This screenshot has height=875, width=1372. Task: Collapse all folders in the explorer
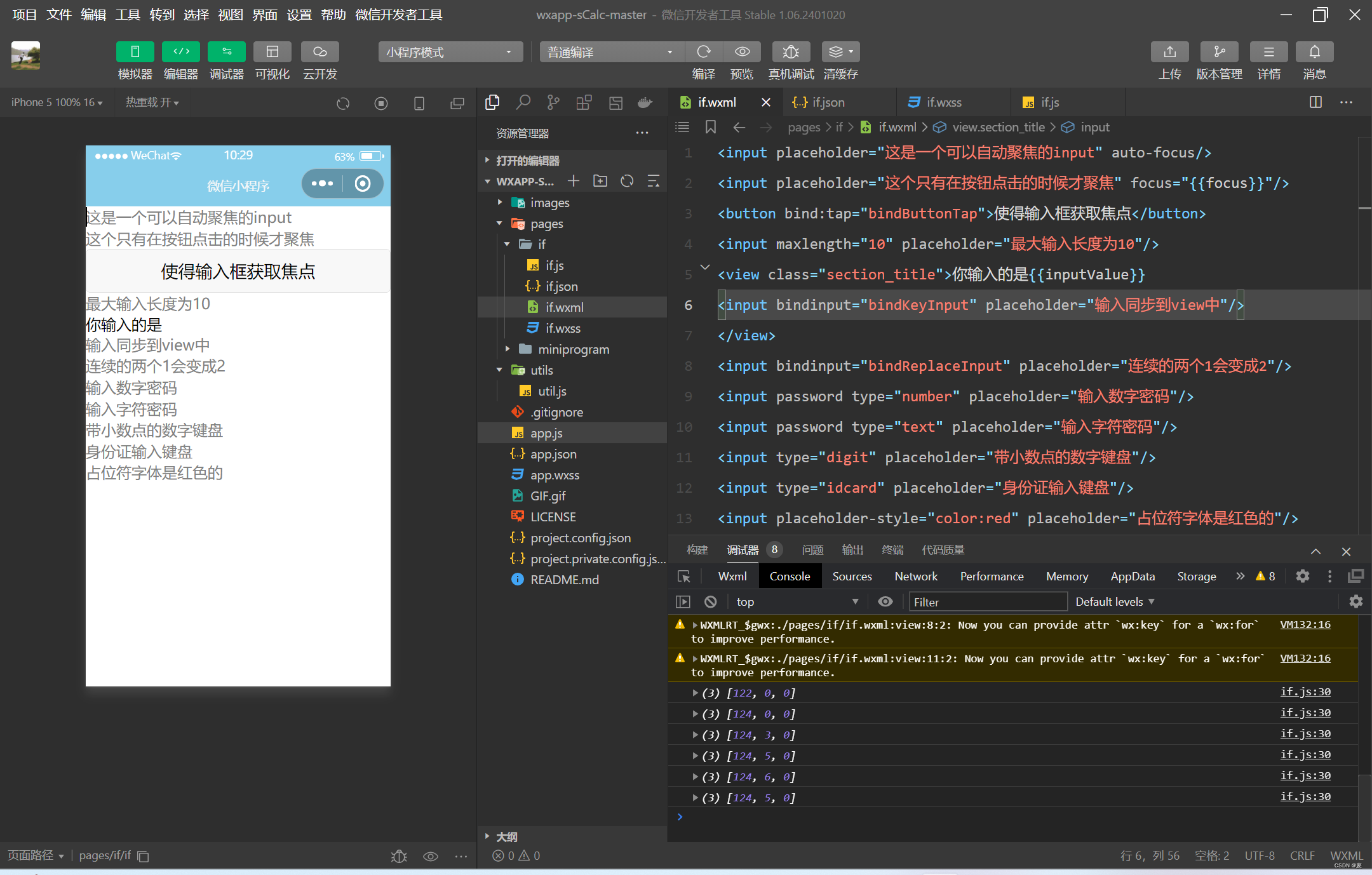click(654, 181)
